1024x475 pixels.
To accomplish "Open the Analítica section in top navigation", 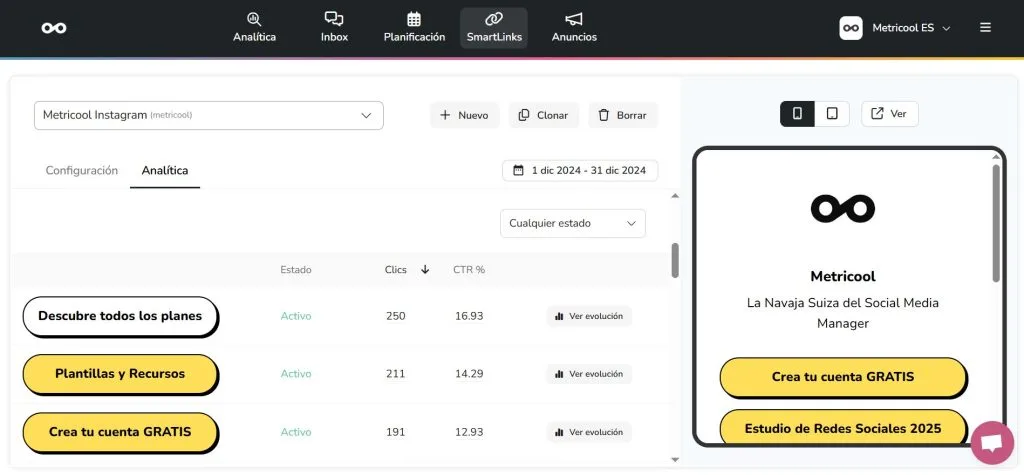I will tap(254, 28).
